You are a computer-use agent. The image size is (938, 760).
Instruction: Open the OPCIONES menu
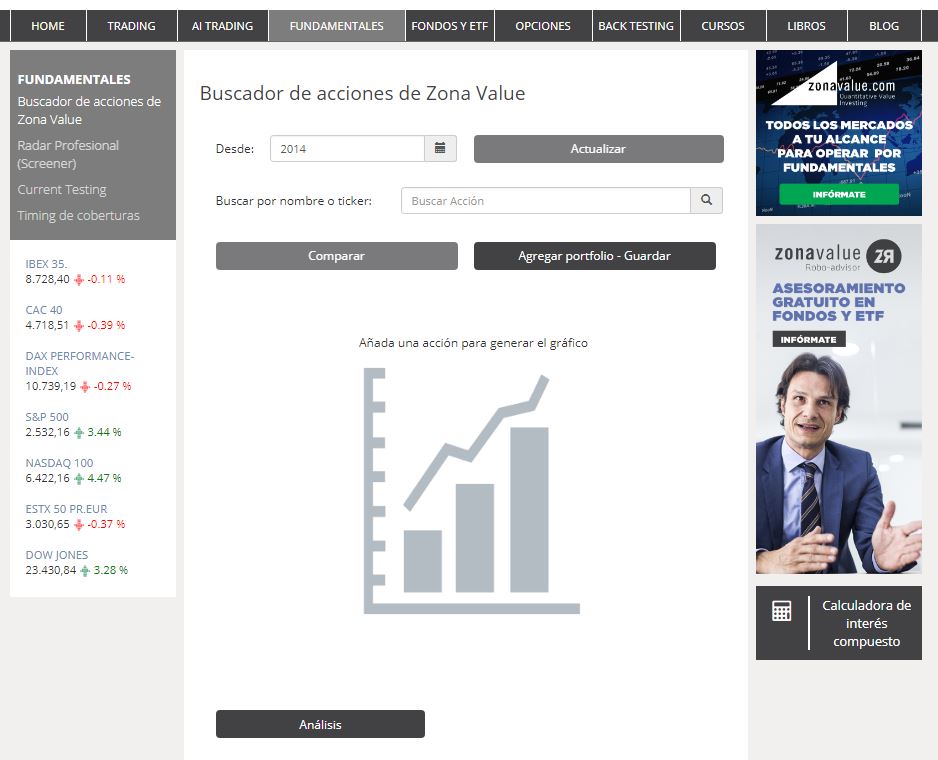pyautogui.click(x=543, y=26)
